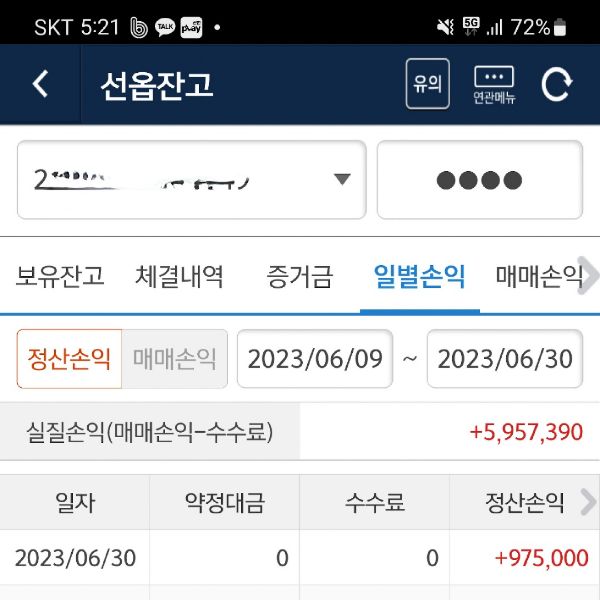Go to the 증거금 tab
The height and width of the screenshot is (600, 600).
click(x=300, y=276)
